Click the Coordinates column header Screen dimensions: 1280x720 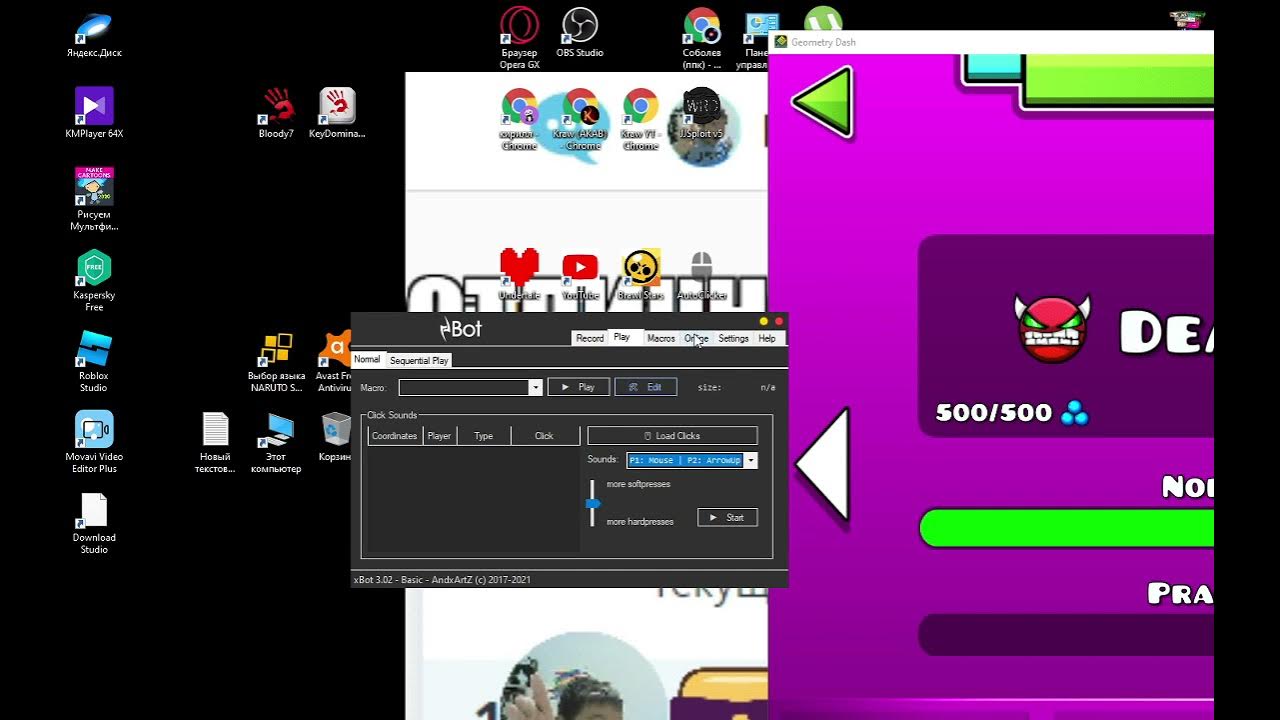(x=395, y=436)
